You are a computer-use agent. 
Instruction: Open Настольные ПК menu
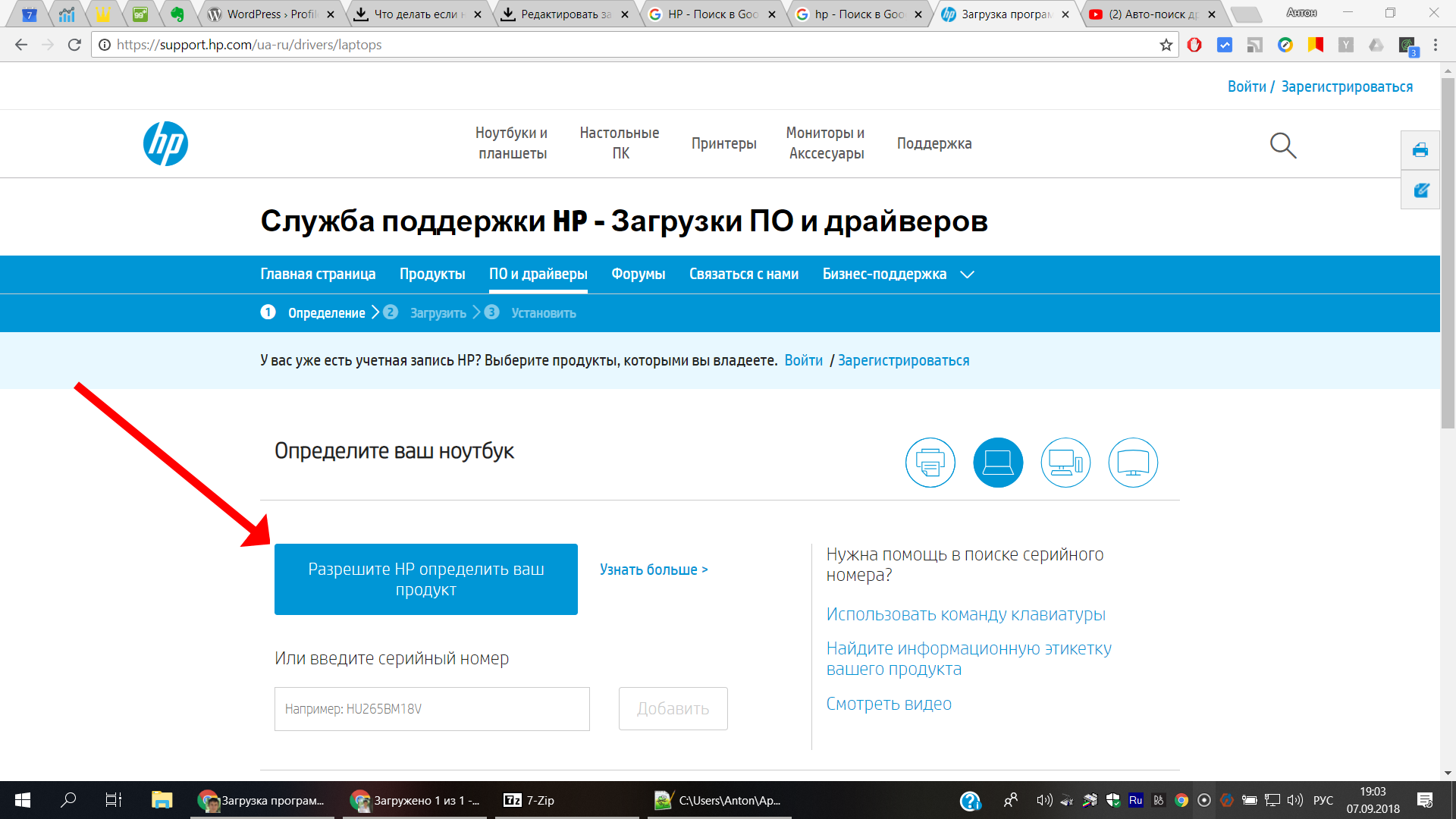click(620, 143)
